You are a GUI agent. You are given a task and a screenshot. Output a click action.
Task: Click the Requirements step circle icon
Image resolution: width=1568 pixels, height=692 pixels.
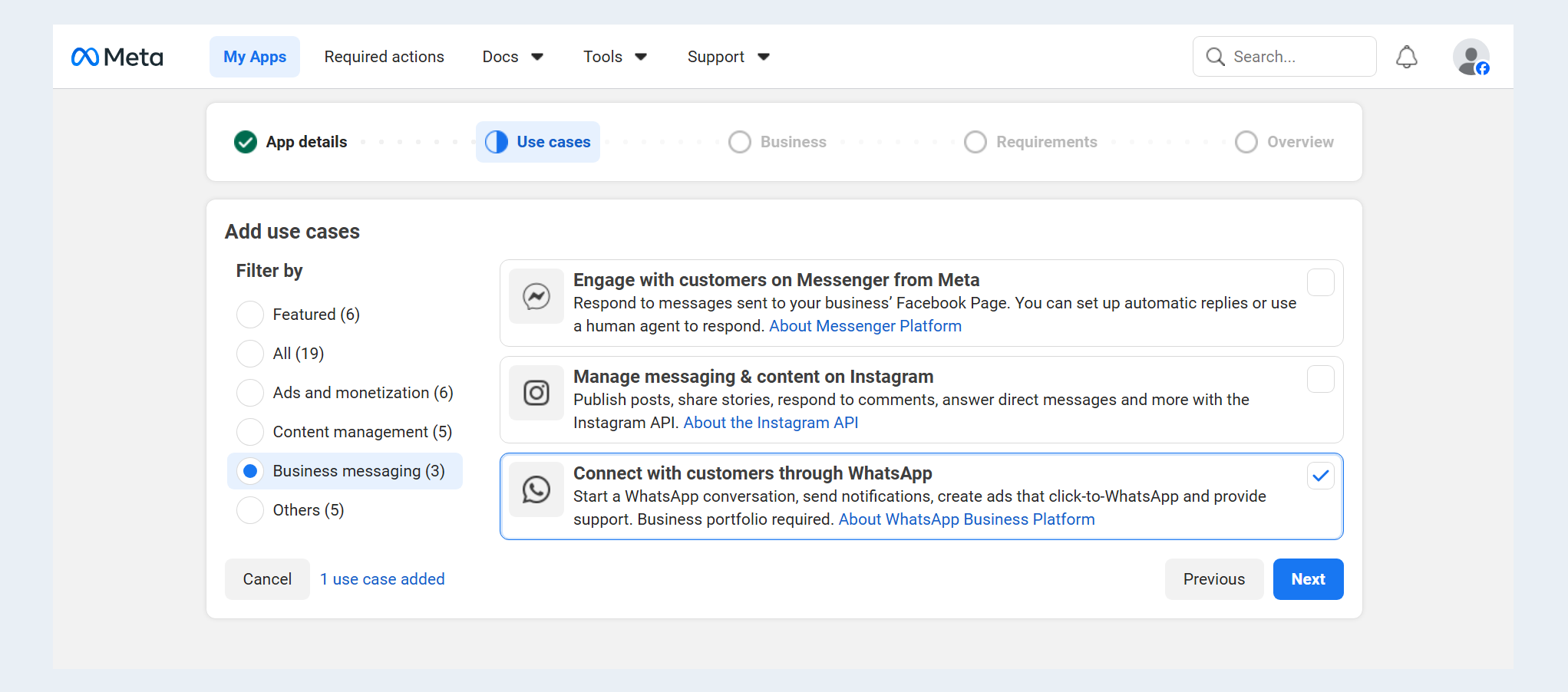975,142
